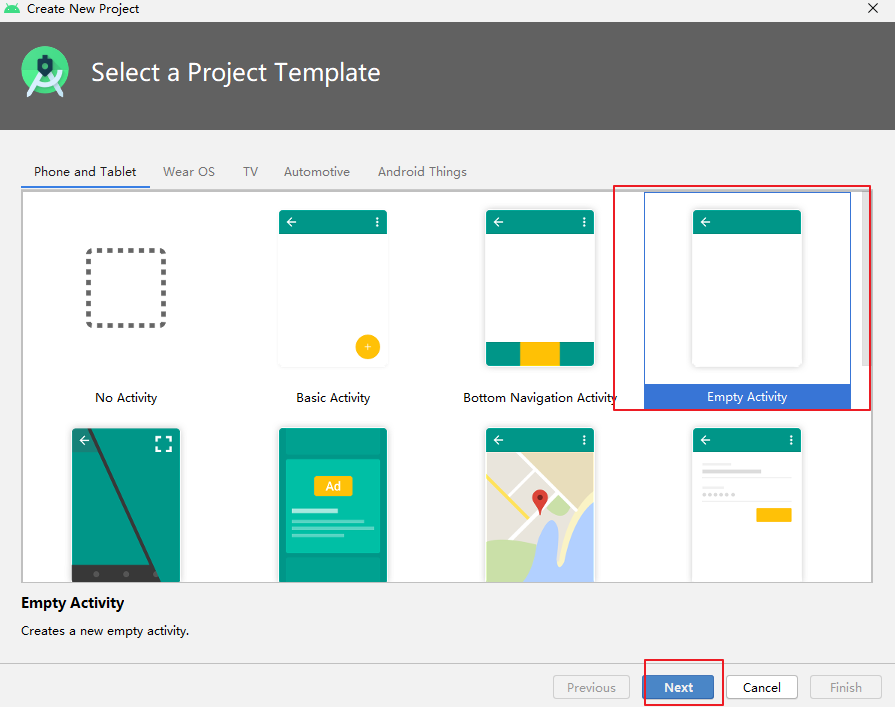Viewport: 895px width, 707px height.
Task: Click the back arrow in fullscreen template preview
Action: pyautogui.click(x=84, y=440)
